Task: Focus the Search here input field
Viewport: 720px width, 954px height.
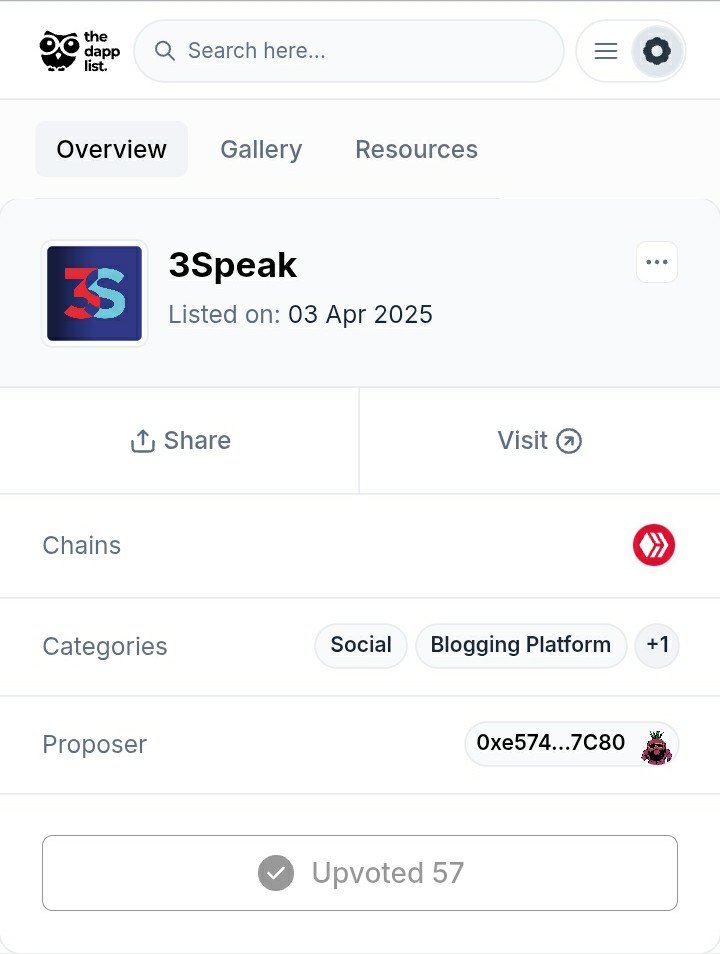Action: (x=349, y=51)
